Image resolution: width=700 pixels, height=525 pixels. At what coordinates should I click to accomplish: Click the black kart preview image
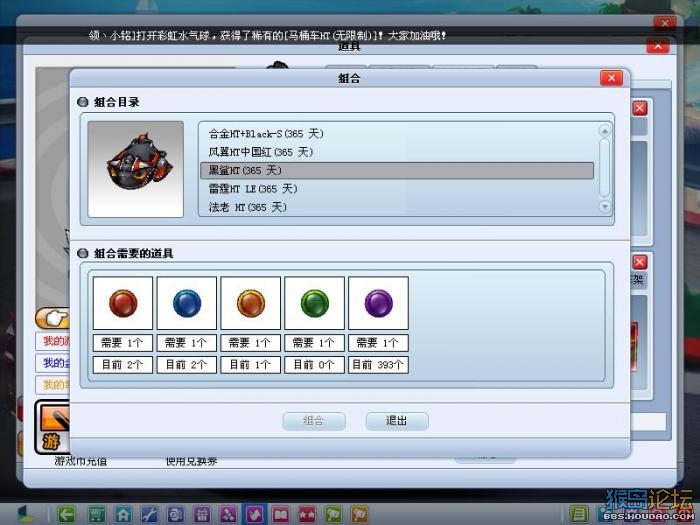click(136, 169)
